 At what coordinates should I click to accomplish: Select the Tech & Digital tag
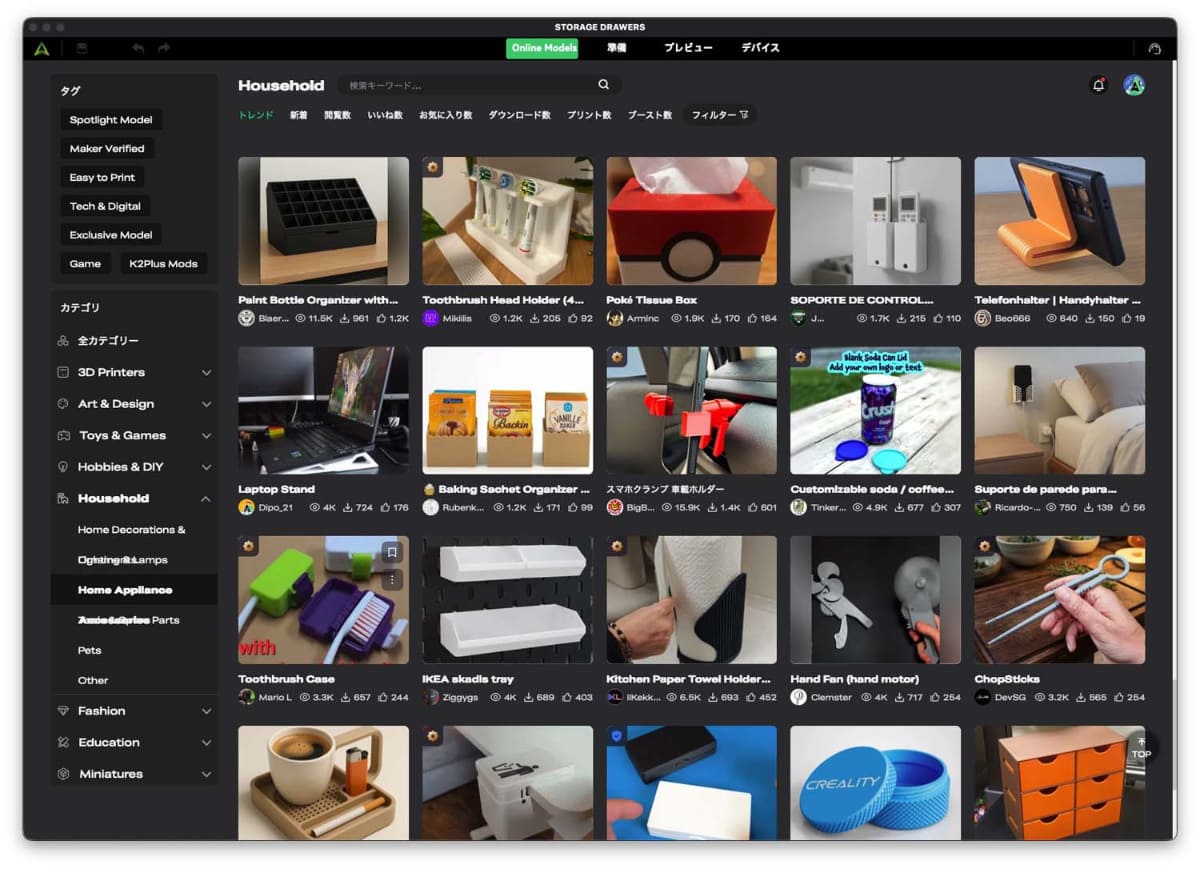(105, 206)
